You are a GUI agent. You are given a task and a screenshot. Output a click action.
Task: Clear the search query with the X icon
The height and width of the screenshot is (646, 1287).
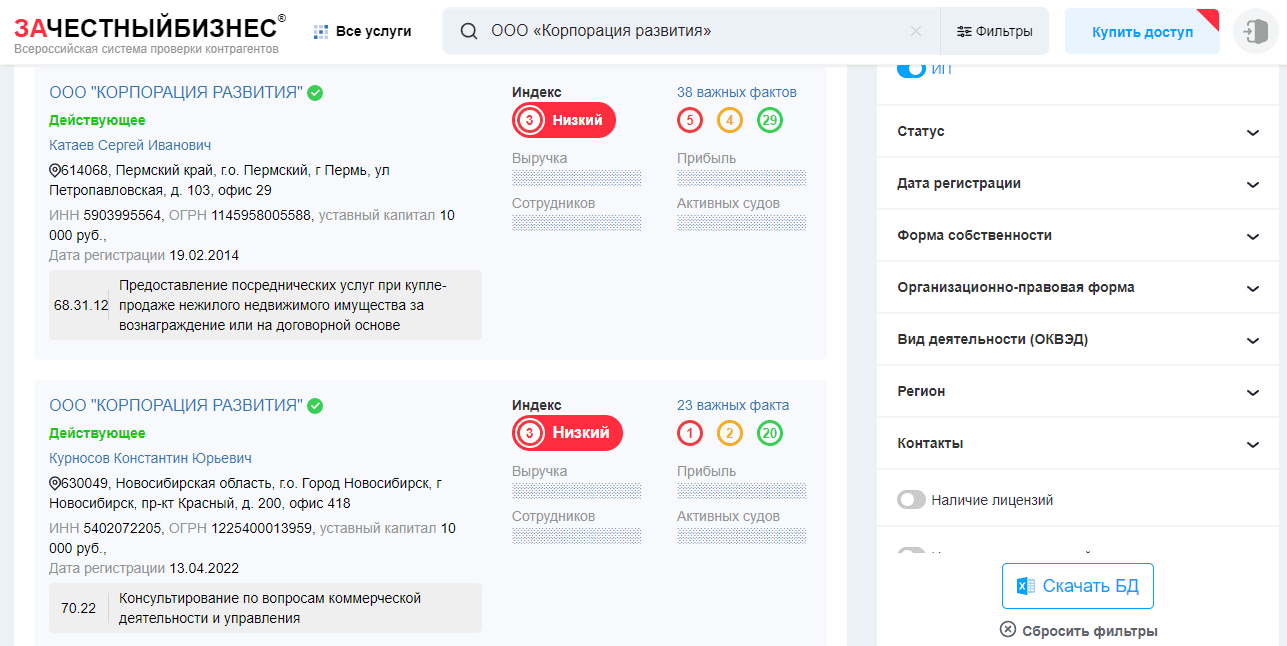(x=916, y=31)
